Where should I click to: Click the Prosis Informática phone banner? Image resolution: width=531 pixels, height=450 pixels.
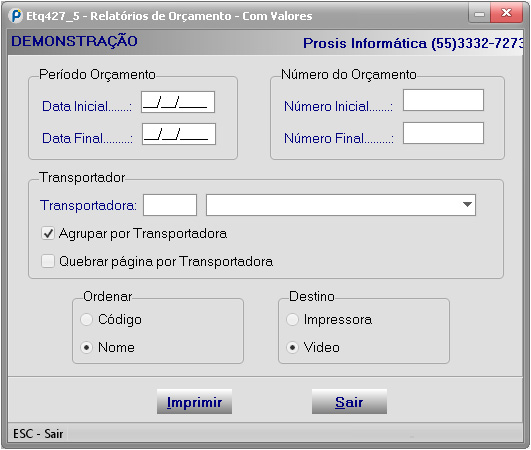413,43
